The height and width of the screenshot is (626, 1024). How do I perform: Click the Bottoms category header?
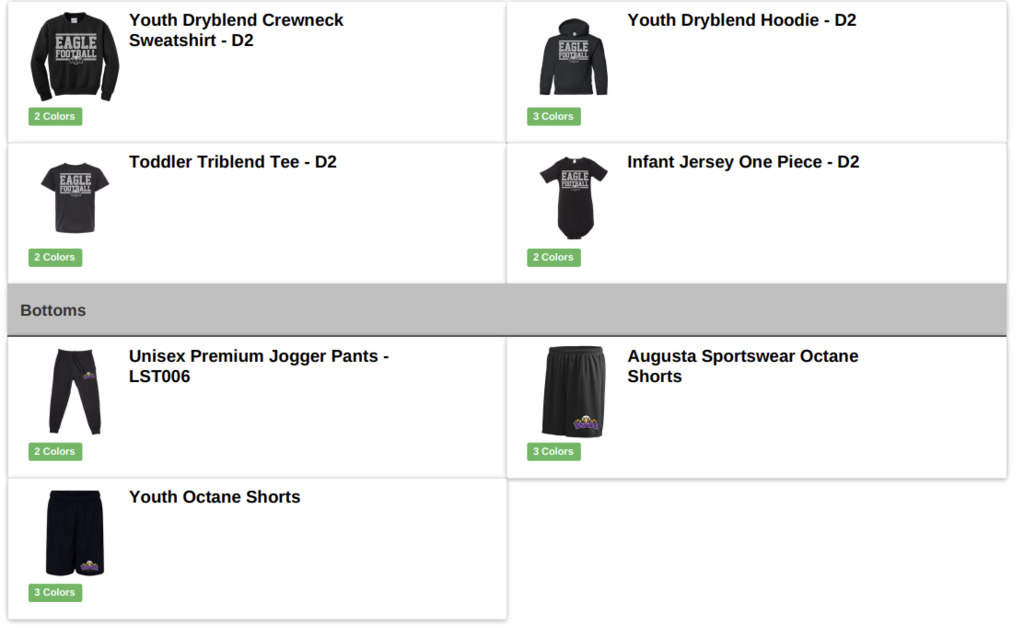click(x=507, y=310)
